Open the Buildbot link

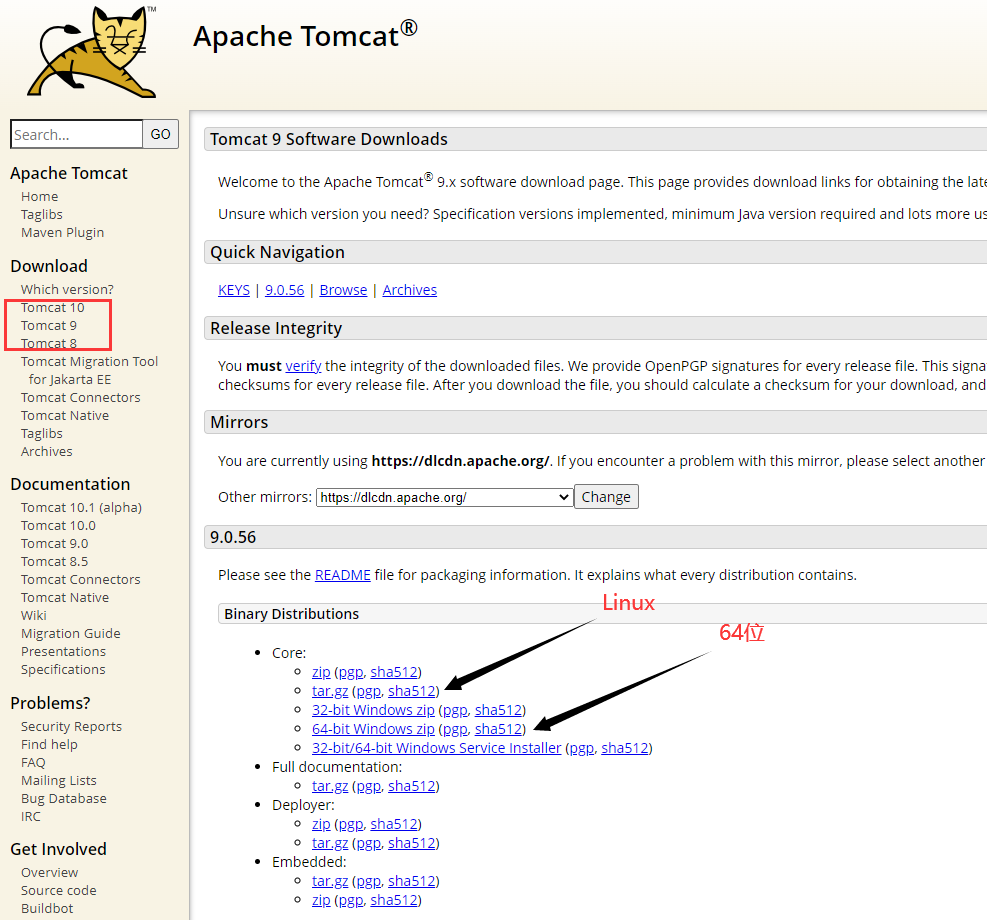(47, 909)
